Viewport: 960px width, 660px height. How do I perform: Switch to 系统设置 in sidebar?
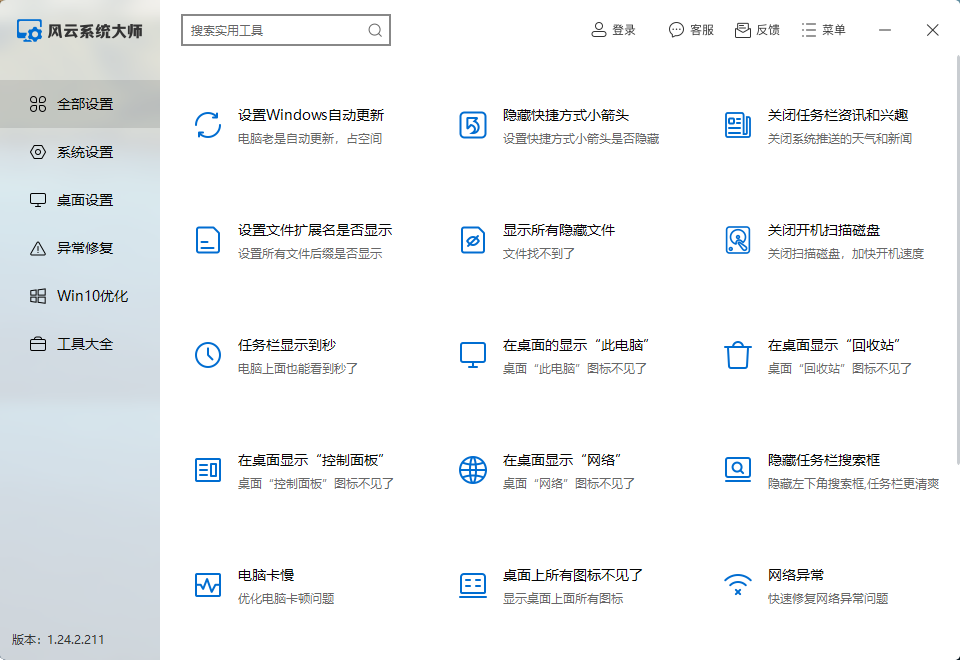coord(80,152)
